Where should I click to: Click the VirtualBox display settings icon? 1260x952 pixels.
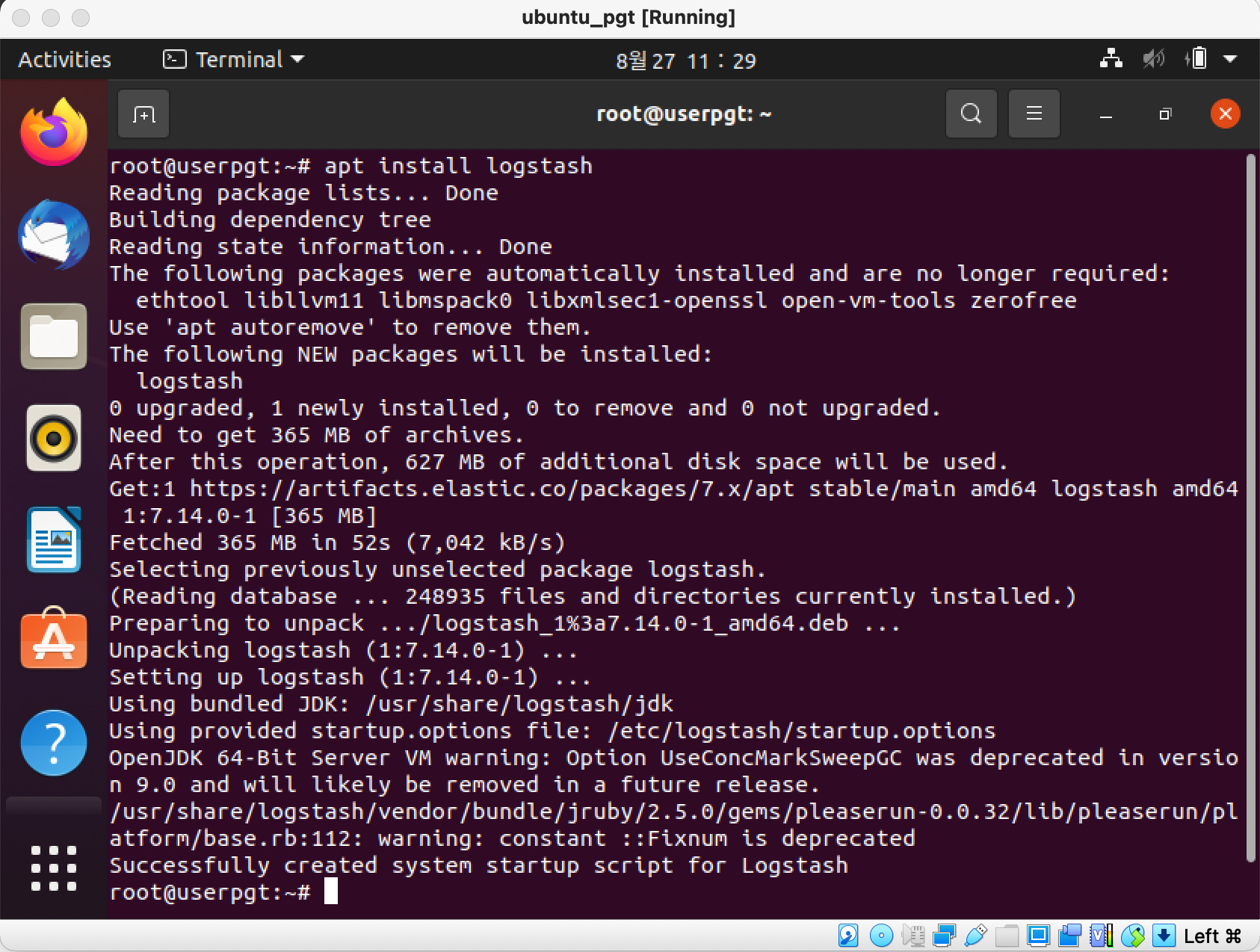[x=1039, y=936]
